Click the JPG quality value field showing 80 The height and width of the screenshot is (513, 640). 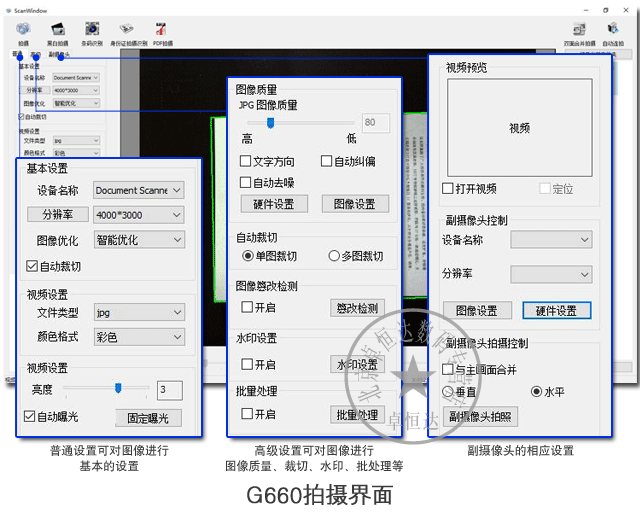pyautogui.click(x=376, y=122)
